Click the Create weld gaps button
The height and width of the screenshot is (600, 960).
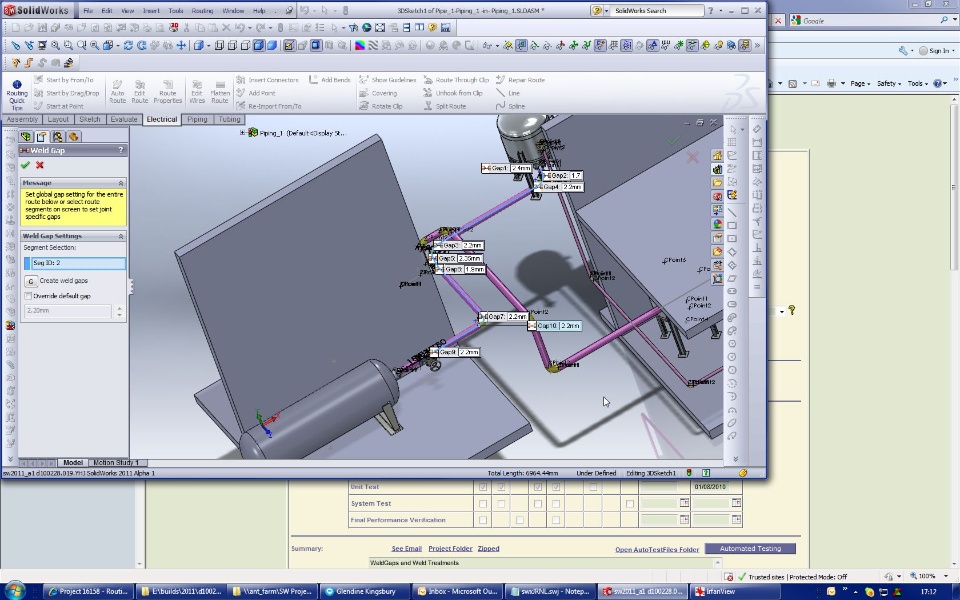point(31,281)
